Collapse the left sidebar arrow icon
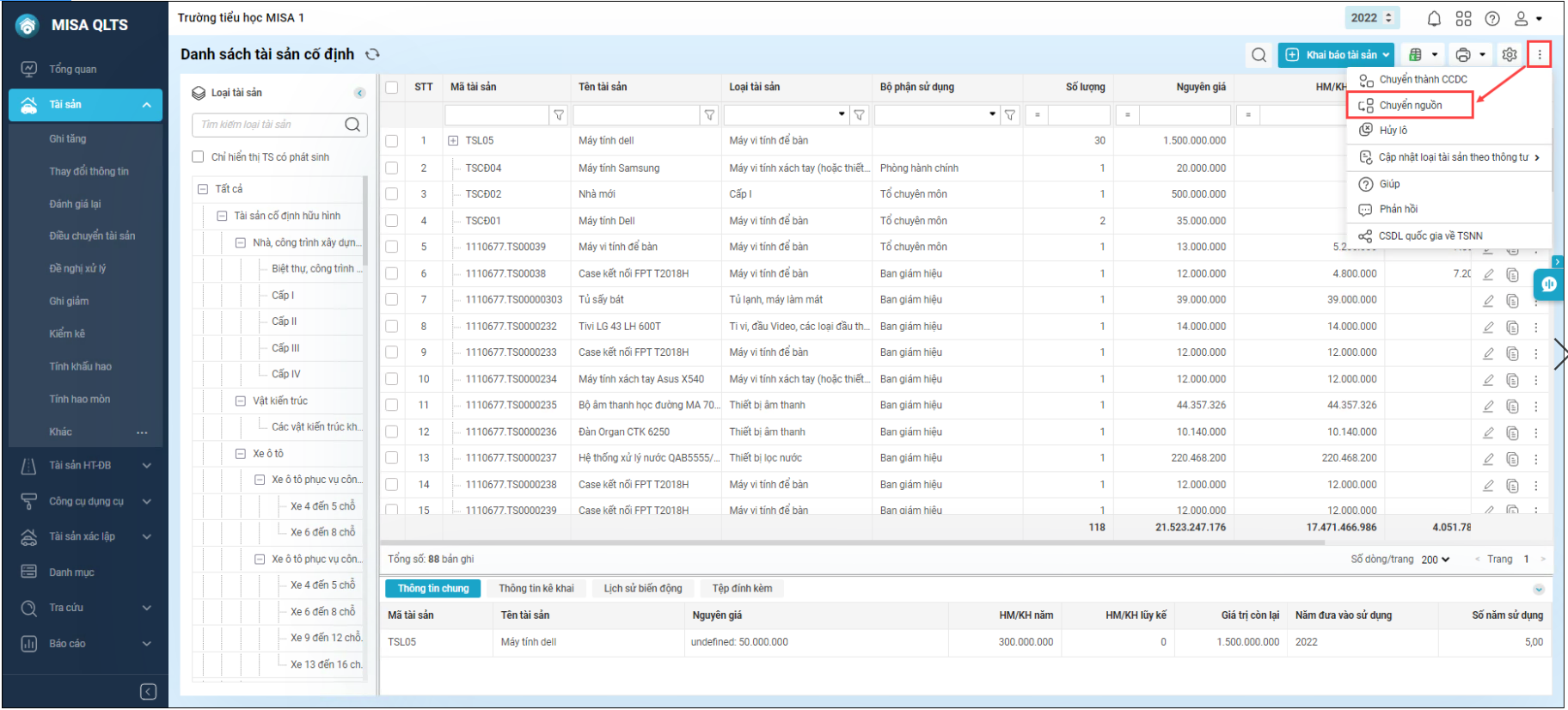The height and width of the screenshot is (710, 1568). [148, 692]
